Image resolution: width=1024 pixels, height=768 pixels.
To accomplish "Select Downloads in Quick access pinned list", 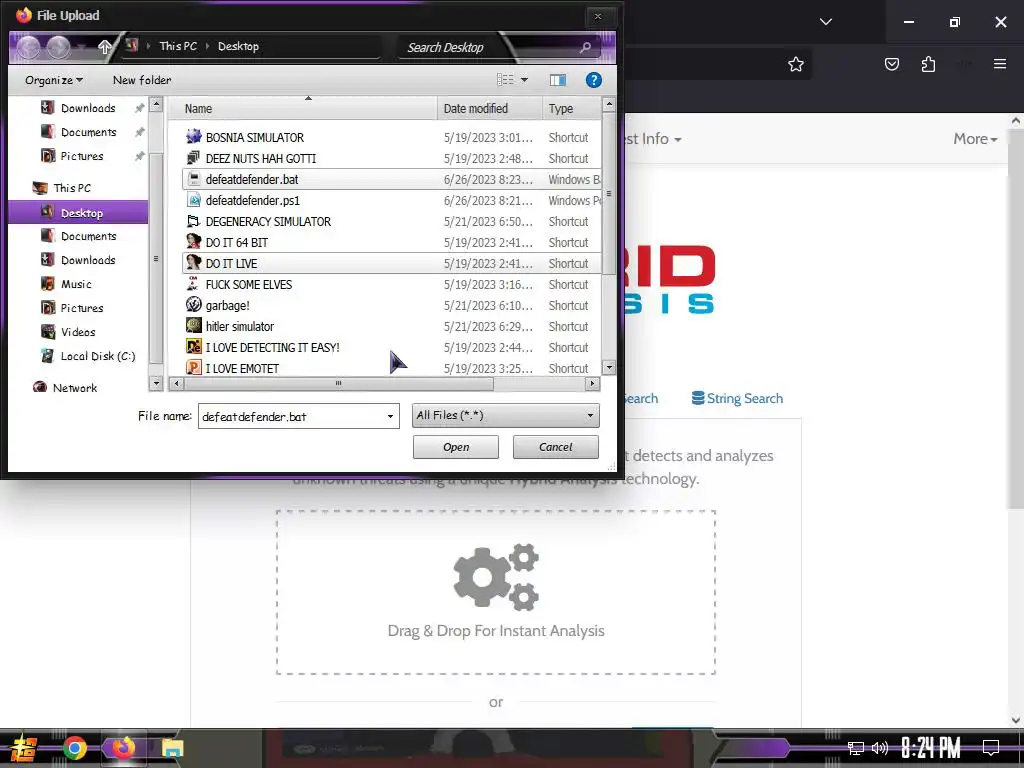I will [x=88, y=108].
